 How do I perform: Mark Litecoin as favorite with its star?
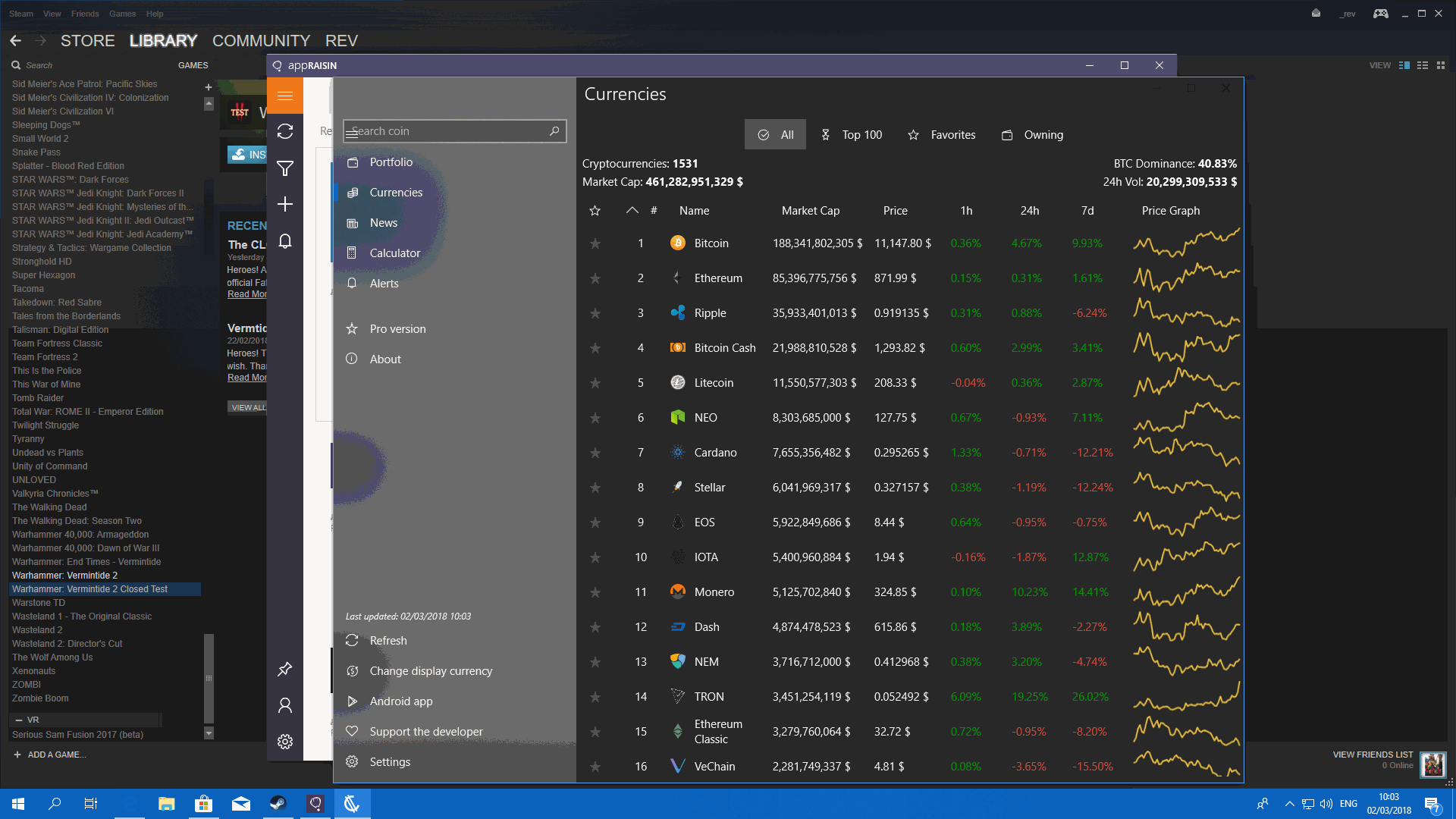pos(595,383)
